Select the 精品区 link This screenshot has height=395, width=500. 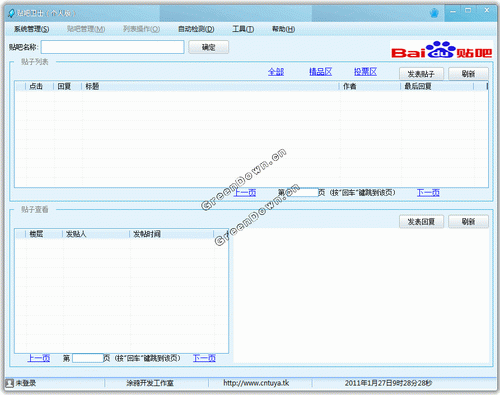320,72
